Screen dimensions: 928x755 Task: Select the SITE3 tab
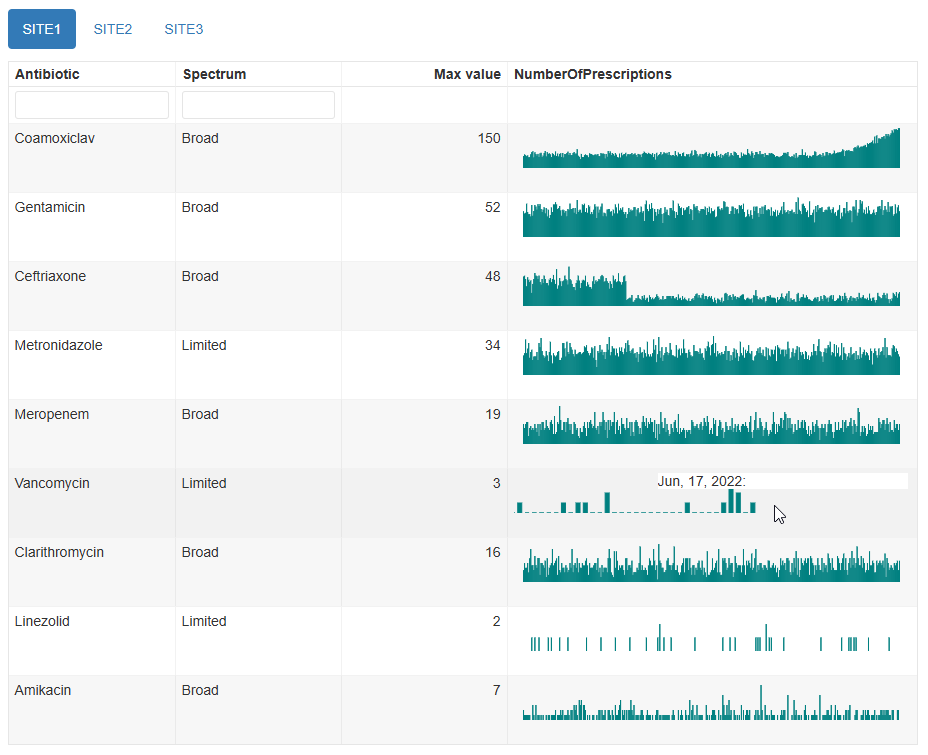[x=184, y=29]
